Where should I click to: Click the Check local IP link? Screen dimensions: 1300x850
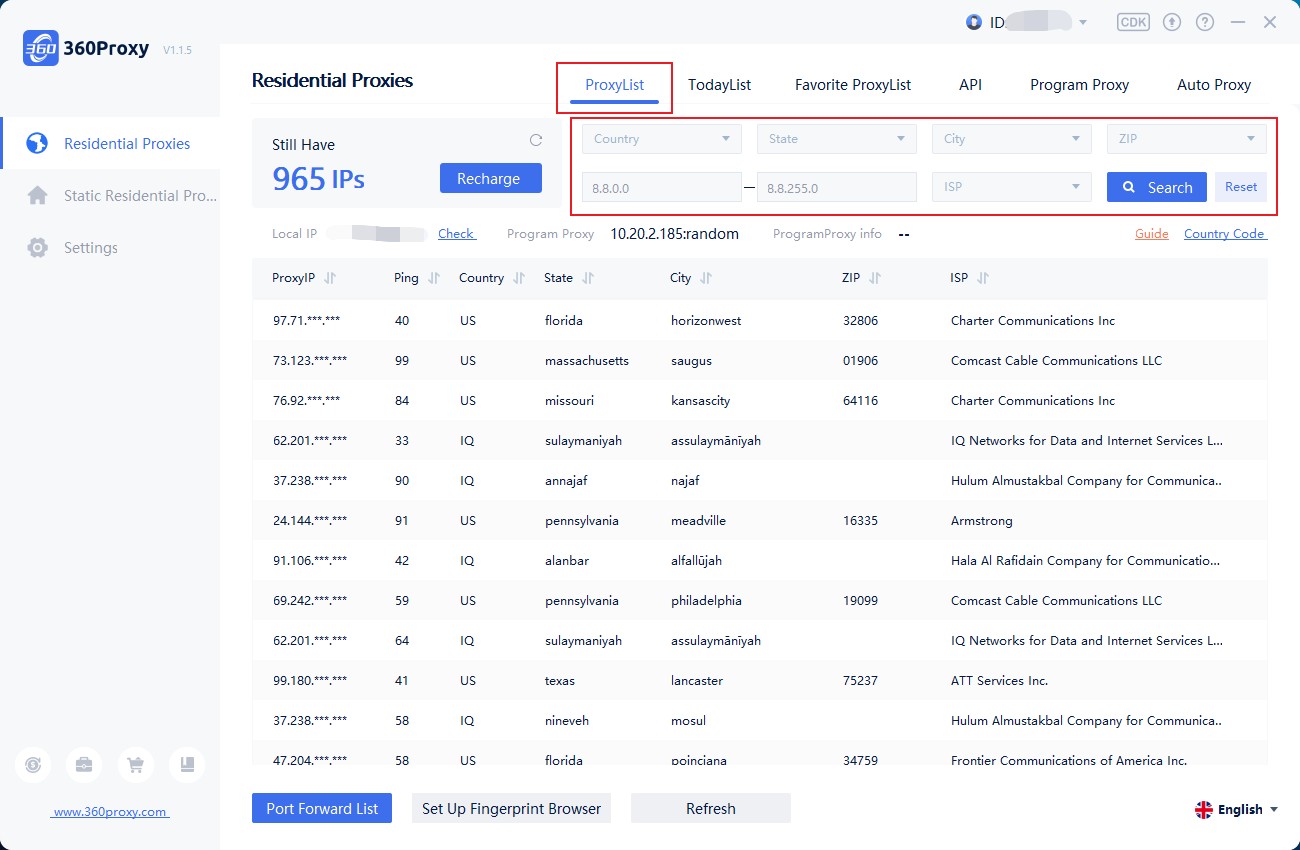coord(457,234)
